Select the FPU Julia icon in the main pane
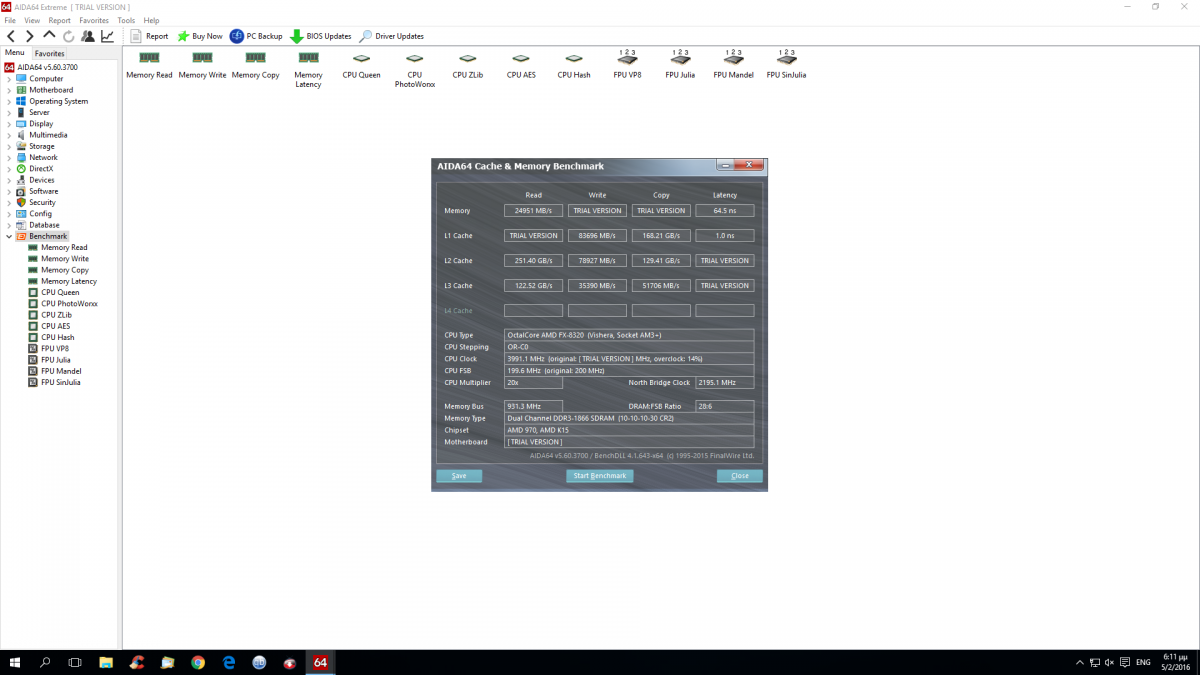 680,63
